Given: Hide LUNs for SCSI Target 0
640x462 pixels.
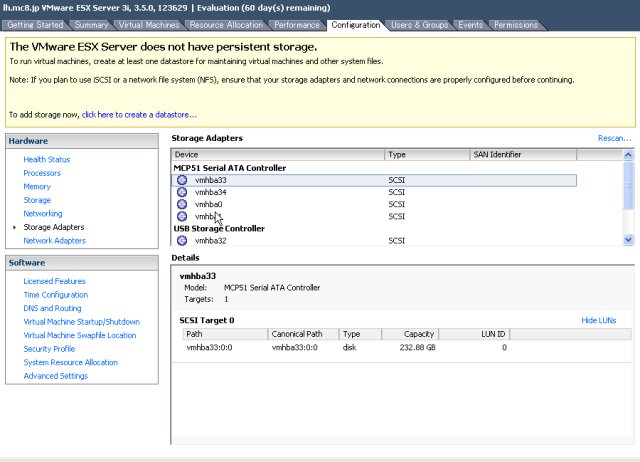Looking at the screenshot, I should [598, 320].
